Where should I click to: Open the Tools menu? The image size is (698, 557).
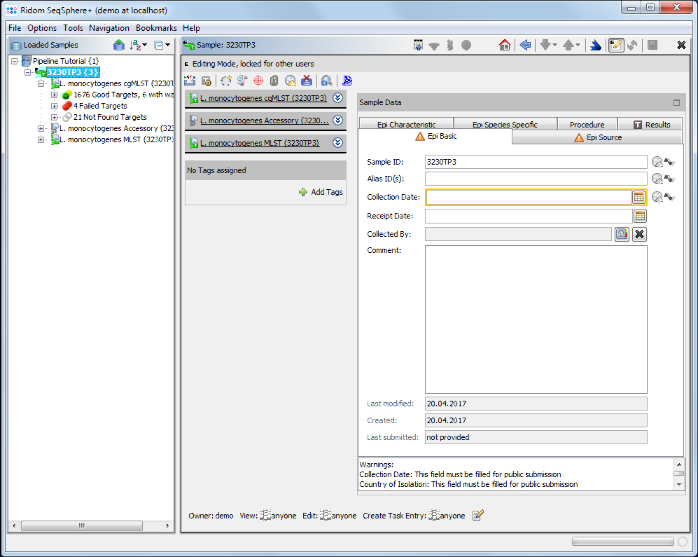(73, 28)
